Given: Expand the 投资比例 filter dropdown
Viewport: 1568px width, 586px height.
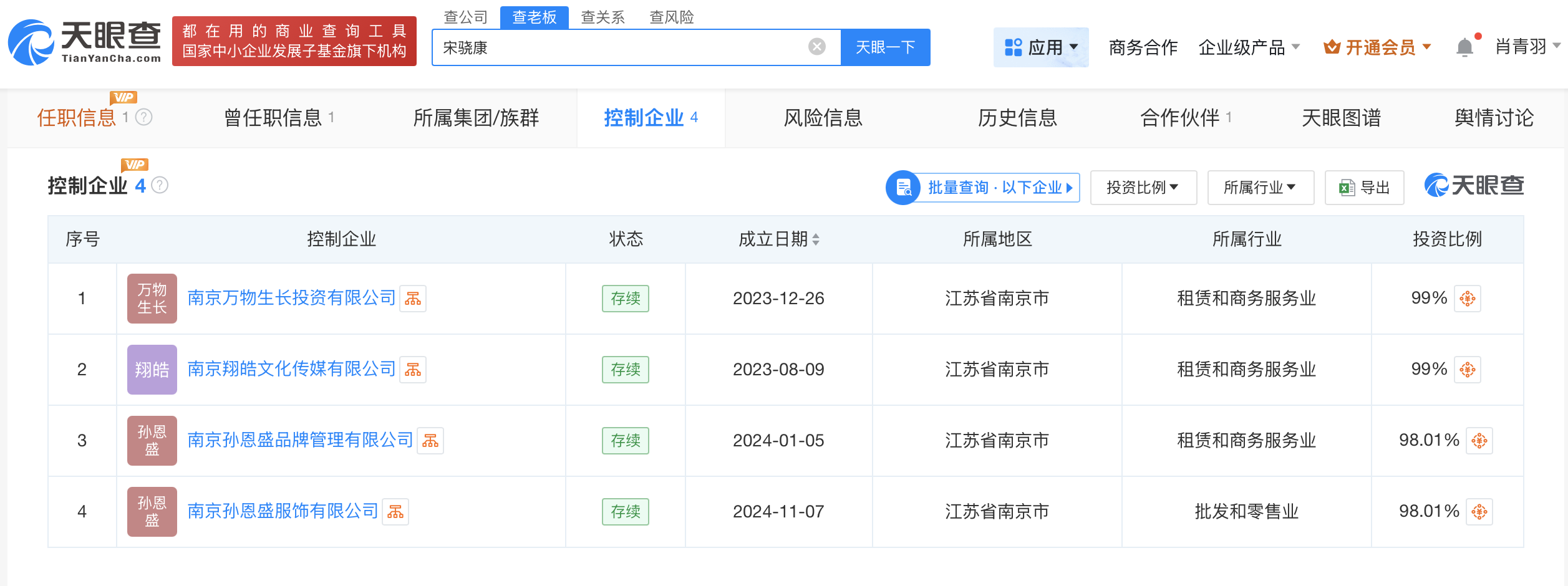Looking at the screenshot, I should pos(1143,187).
